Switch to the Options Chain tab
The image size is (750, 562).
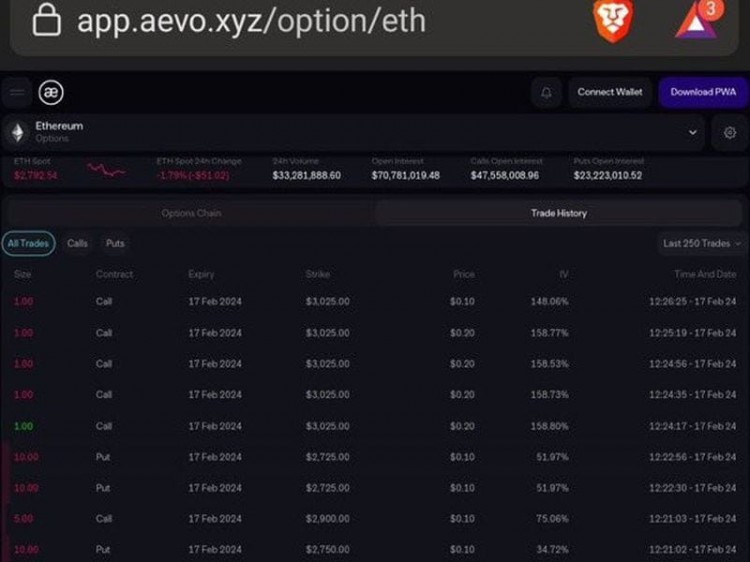click(191, 213)
